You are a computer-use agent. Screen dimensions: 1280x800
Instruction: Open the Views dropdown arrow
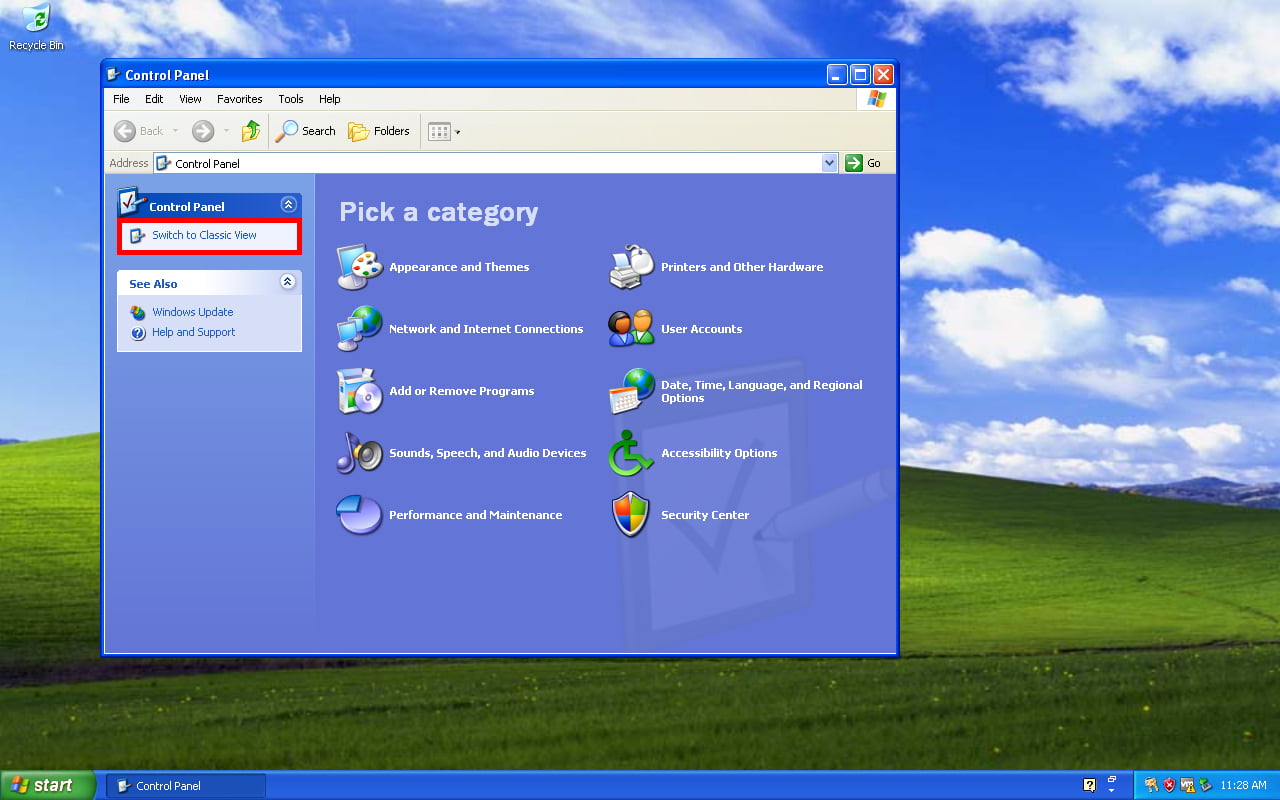pyautogui.click(x=458, y=132)
